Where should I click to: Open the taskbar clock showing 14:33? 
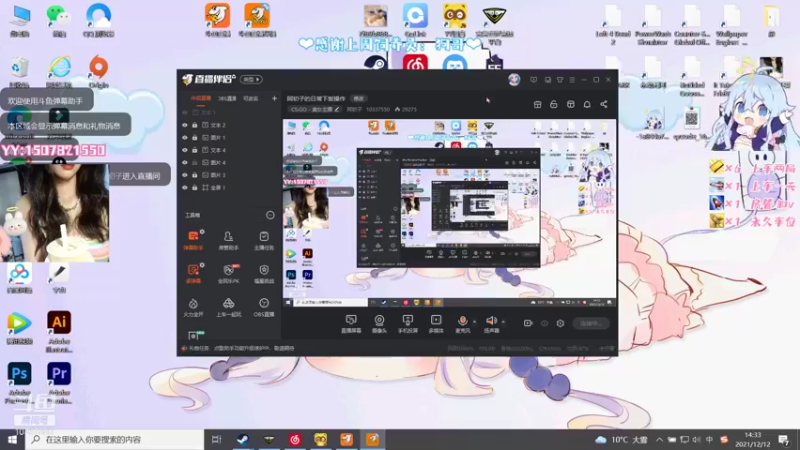point(753,439)
